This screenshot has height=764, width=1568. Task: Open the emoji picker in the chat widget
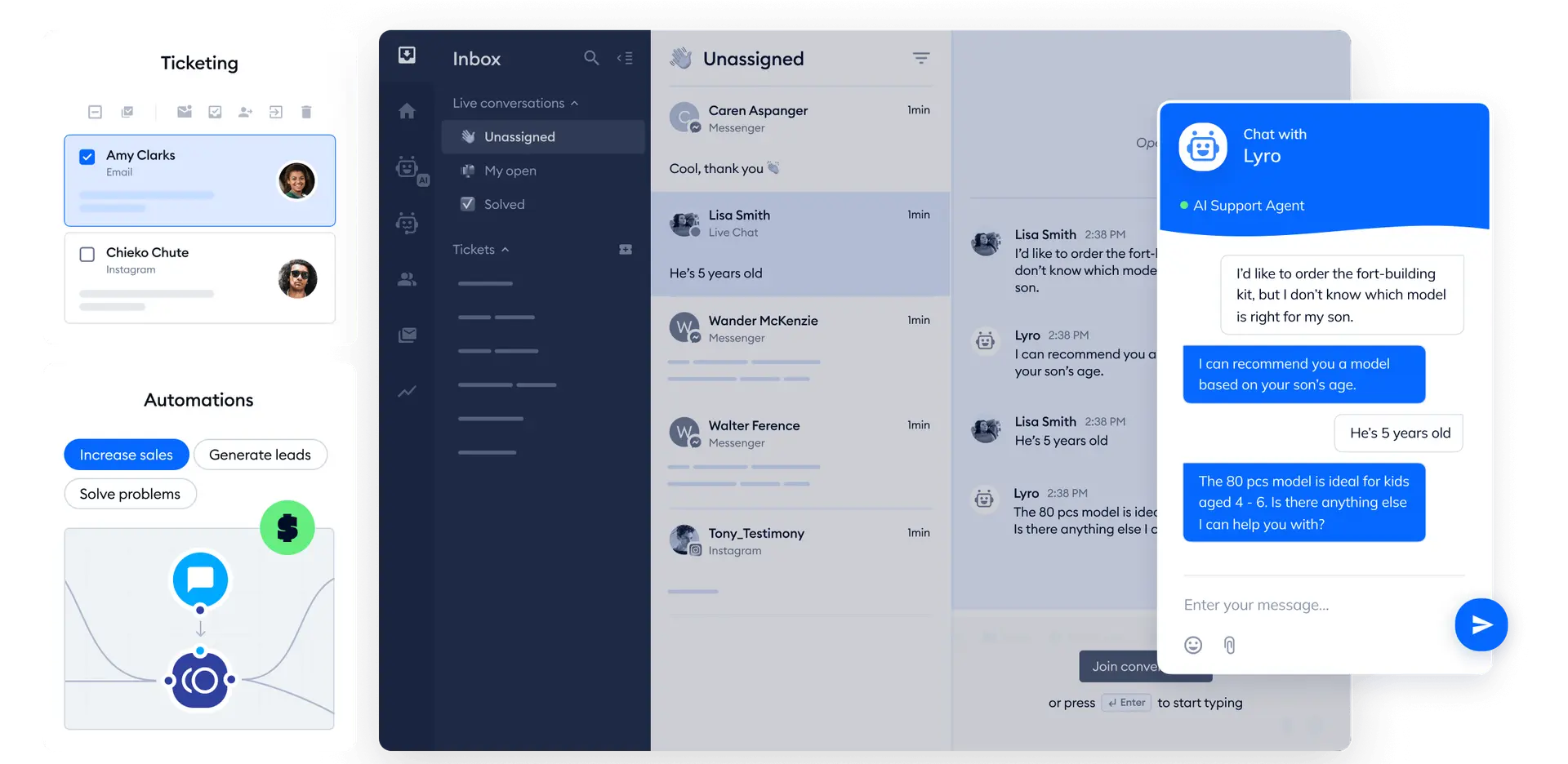coord(1193,645)
